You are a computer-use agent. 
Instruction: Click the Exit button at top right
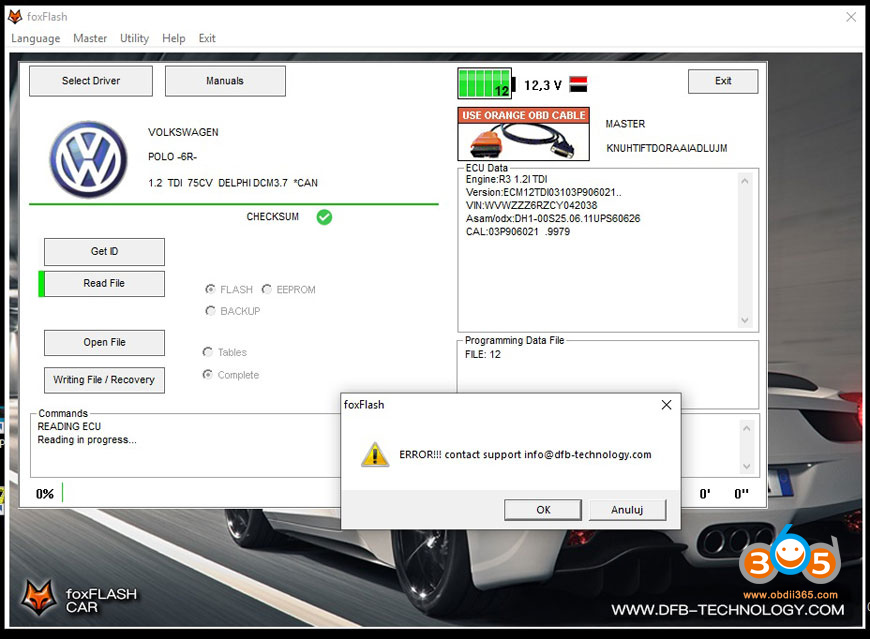pyautogui.click(x=723, y=82)
